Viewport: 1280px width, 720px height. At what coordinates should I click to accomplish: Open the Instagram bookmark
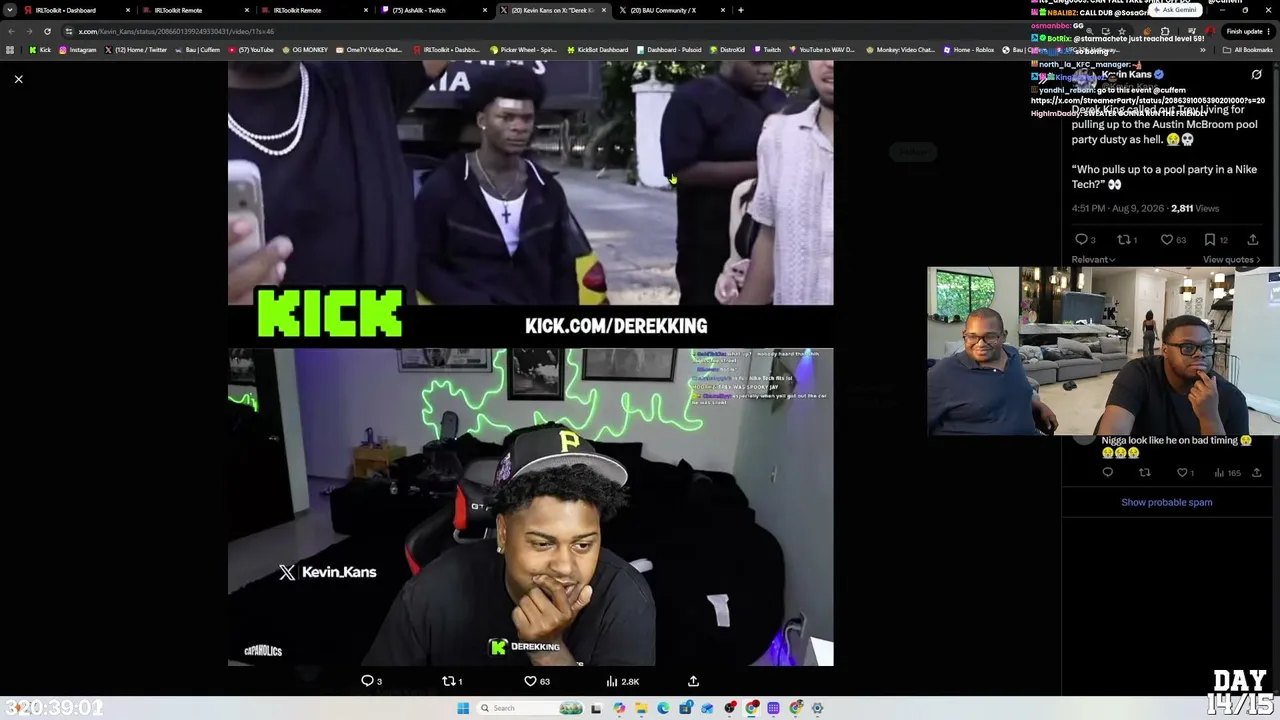pyautogui.click(x=77, y=50)
